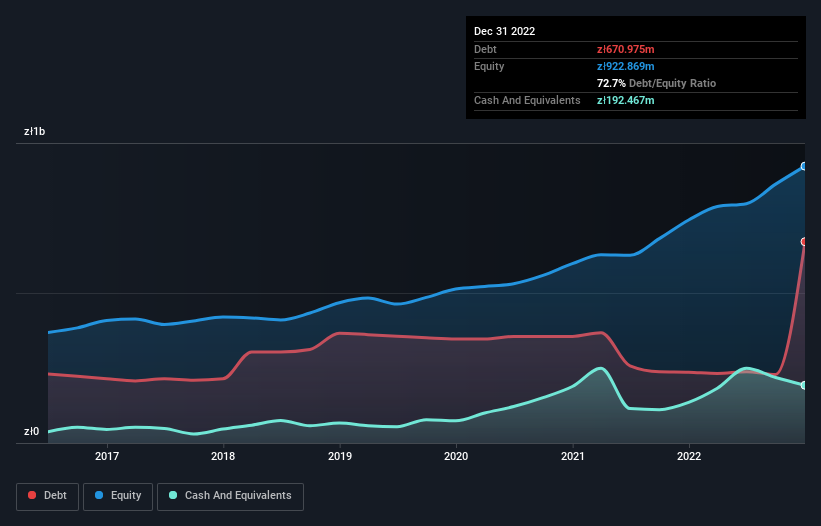Click the 2022 axis label
The image size is (821, 526).
pyautogui.click(x=689, y=456)
